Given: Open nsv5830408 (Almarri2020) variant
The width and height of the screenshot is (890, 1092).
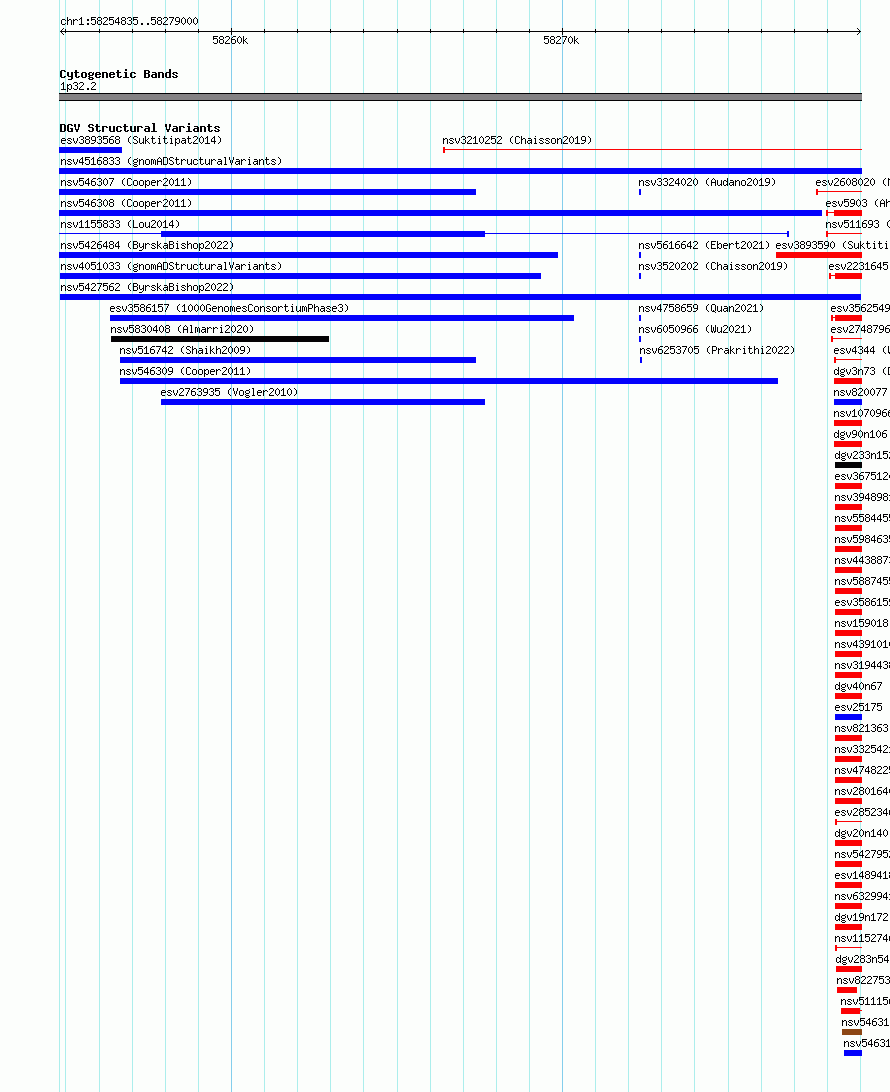Looking at the screenshot, I should pos(182,329).
